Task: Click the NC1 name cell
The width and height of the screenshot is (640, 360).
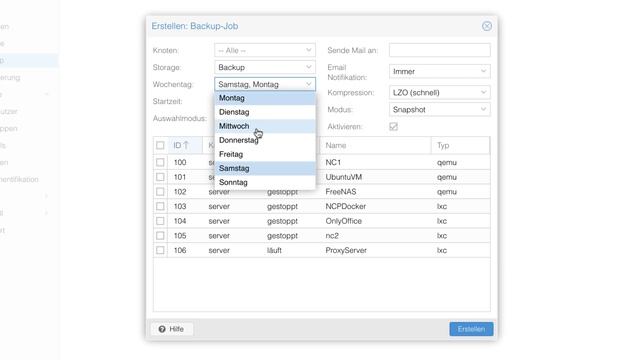Action: 333,162
